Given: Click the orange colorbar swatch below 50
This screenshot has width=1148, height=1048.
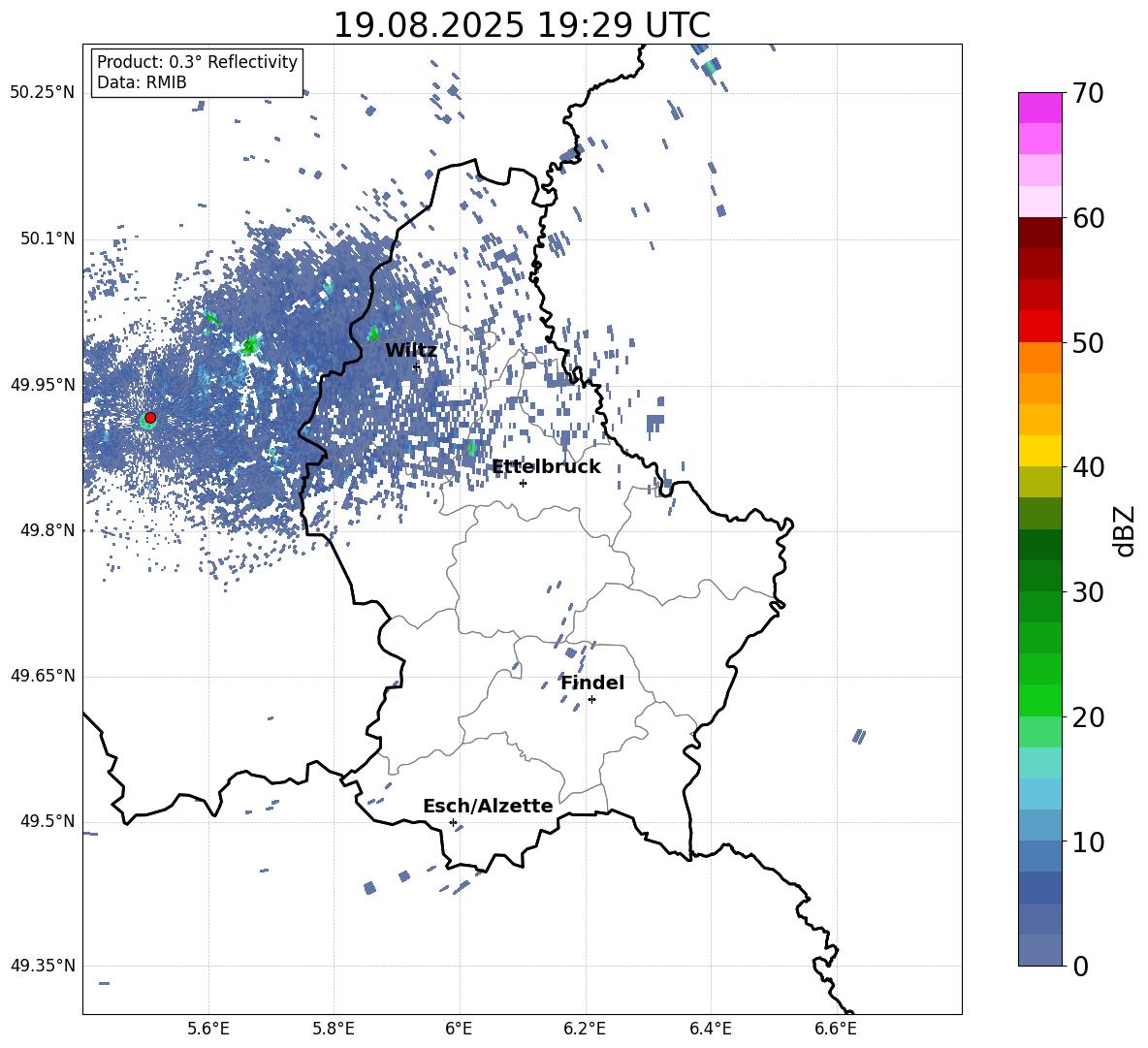Looking at the screenshot, I should point(1039,357).
